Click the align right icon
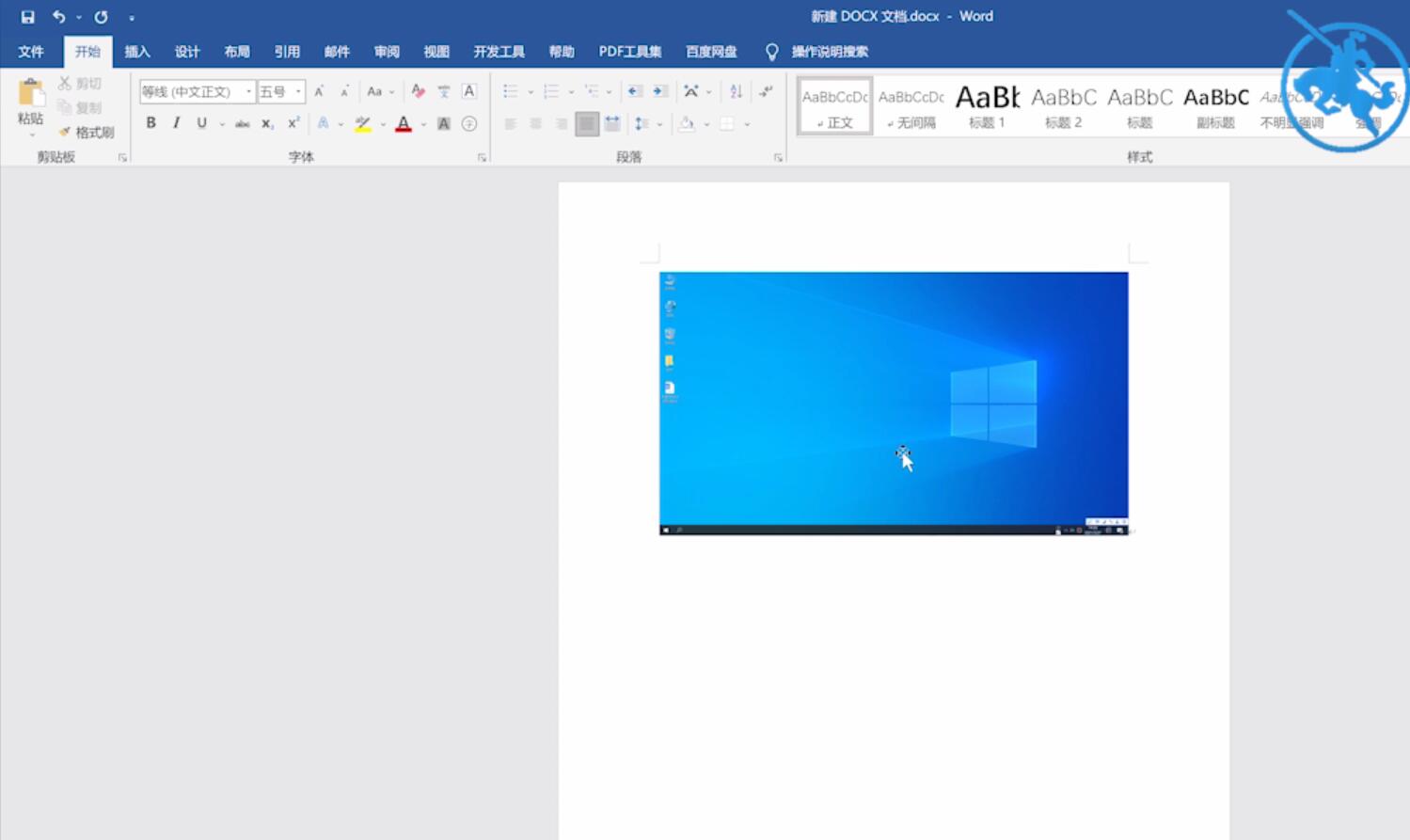The image size is (1410, 840). click(x=562, y=123)
